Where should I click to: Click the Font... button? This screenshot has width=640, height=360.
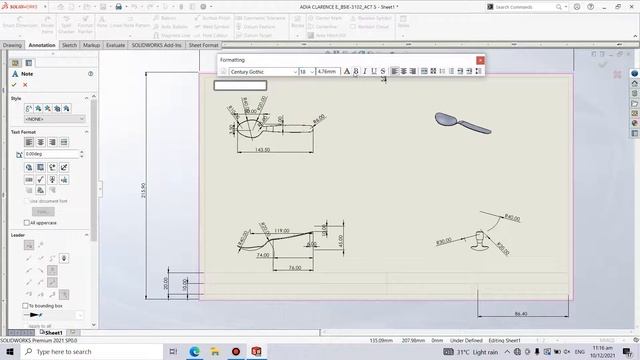point(43,212)
